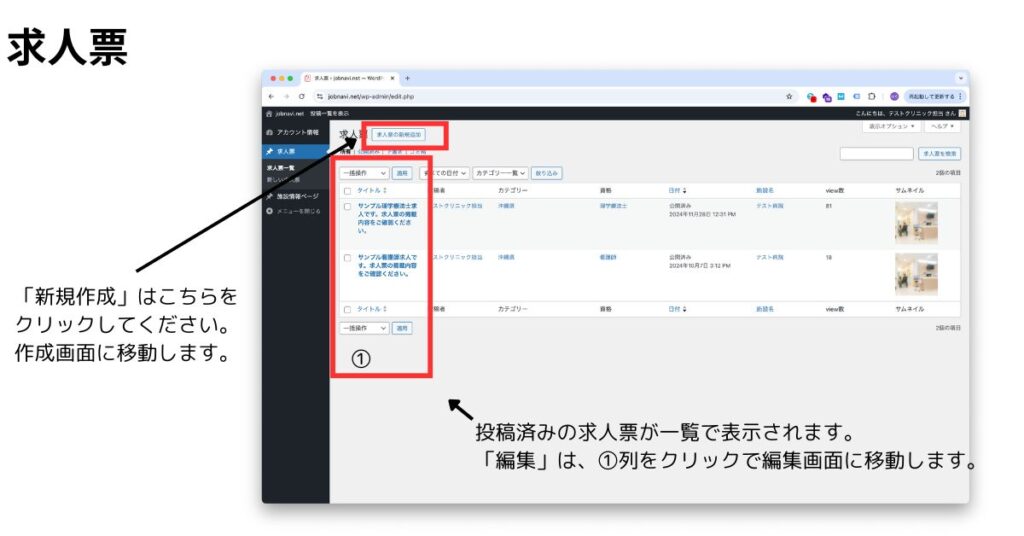Open the カテゴリー一覧 filter dropdown

click(x=499, y=173)
